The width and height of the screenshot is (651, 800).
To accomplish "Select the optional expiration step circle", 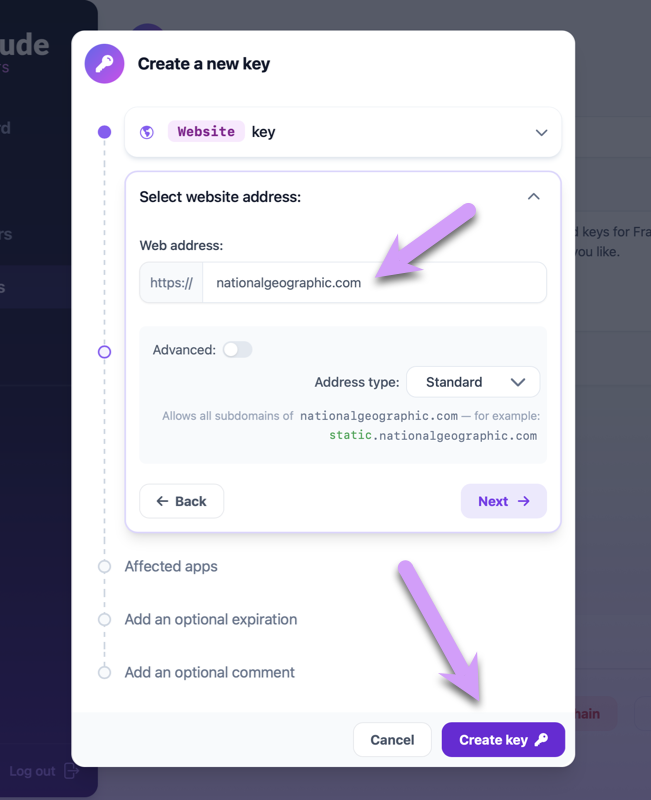I will (x=104, y=619).
